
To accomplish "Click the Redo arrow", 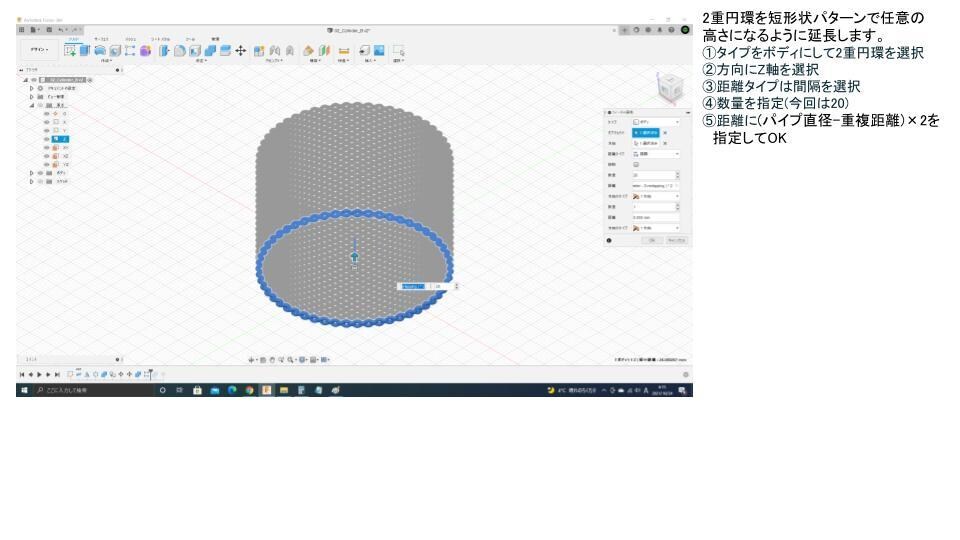I will coord(75,29).
